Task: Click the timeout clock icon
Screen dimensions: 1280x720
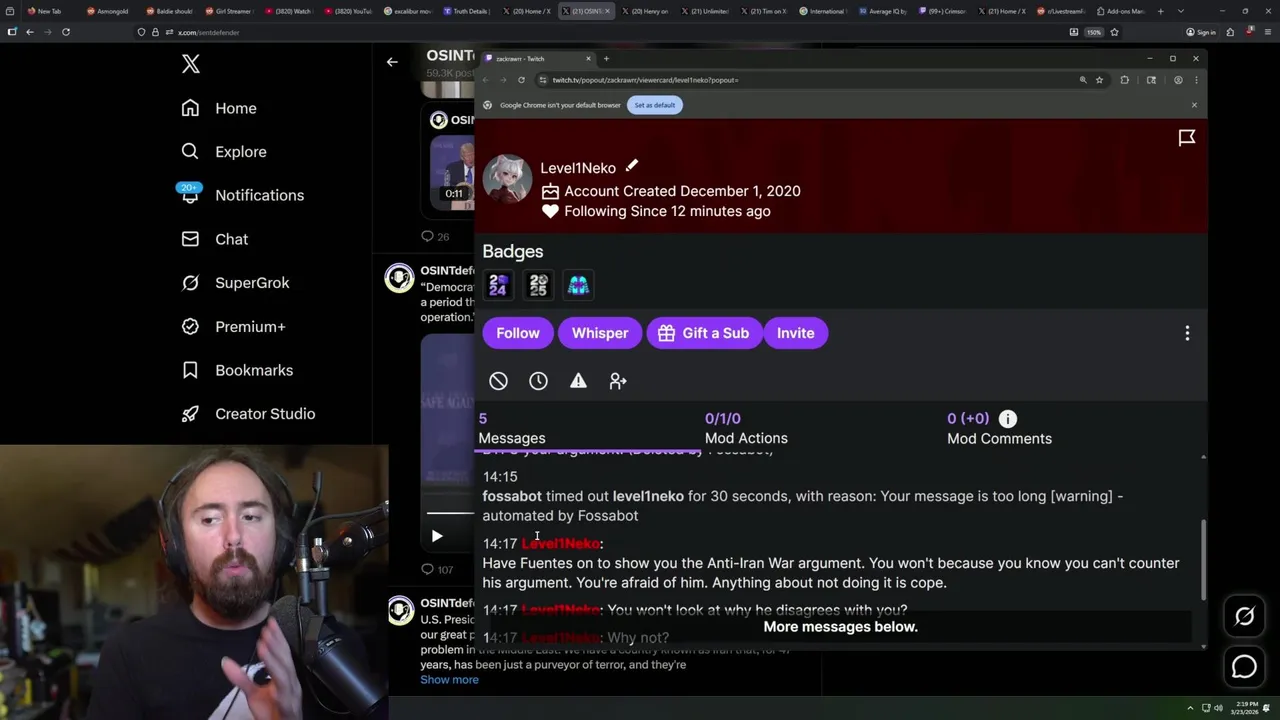Action: click(538, 381)
